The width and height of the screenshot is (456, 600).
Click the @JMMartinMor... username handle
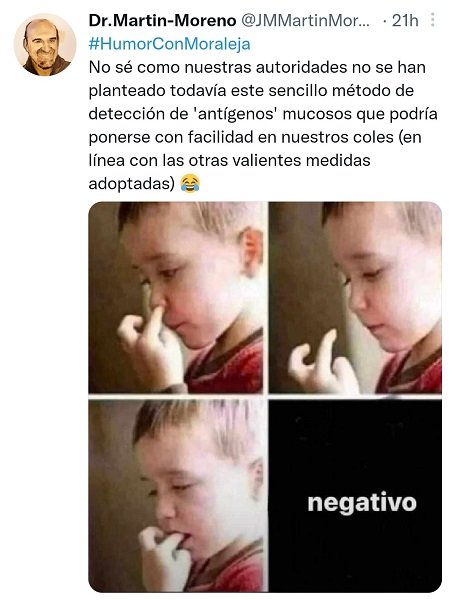click(305, 20)
